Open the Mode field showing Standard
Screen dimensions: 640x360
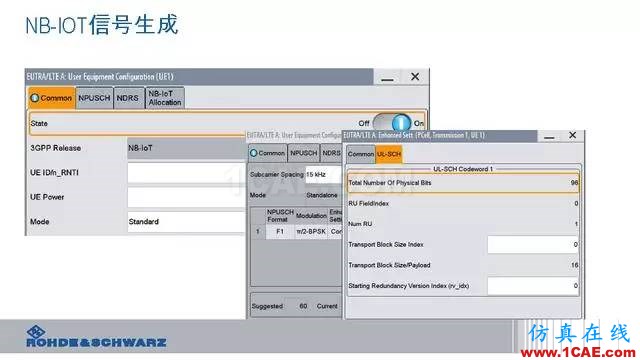point(187,222)
